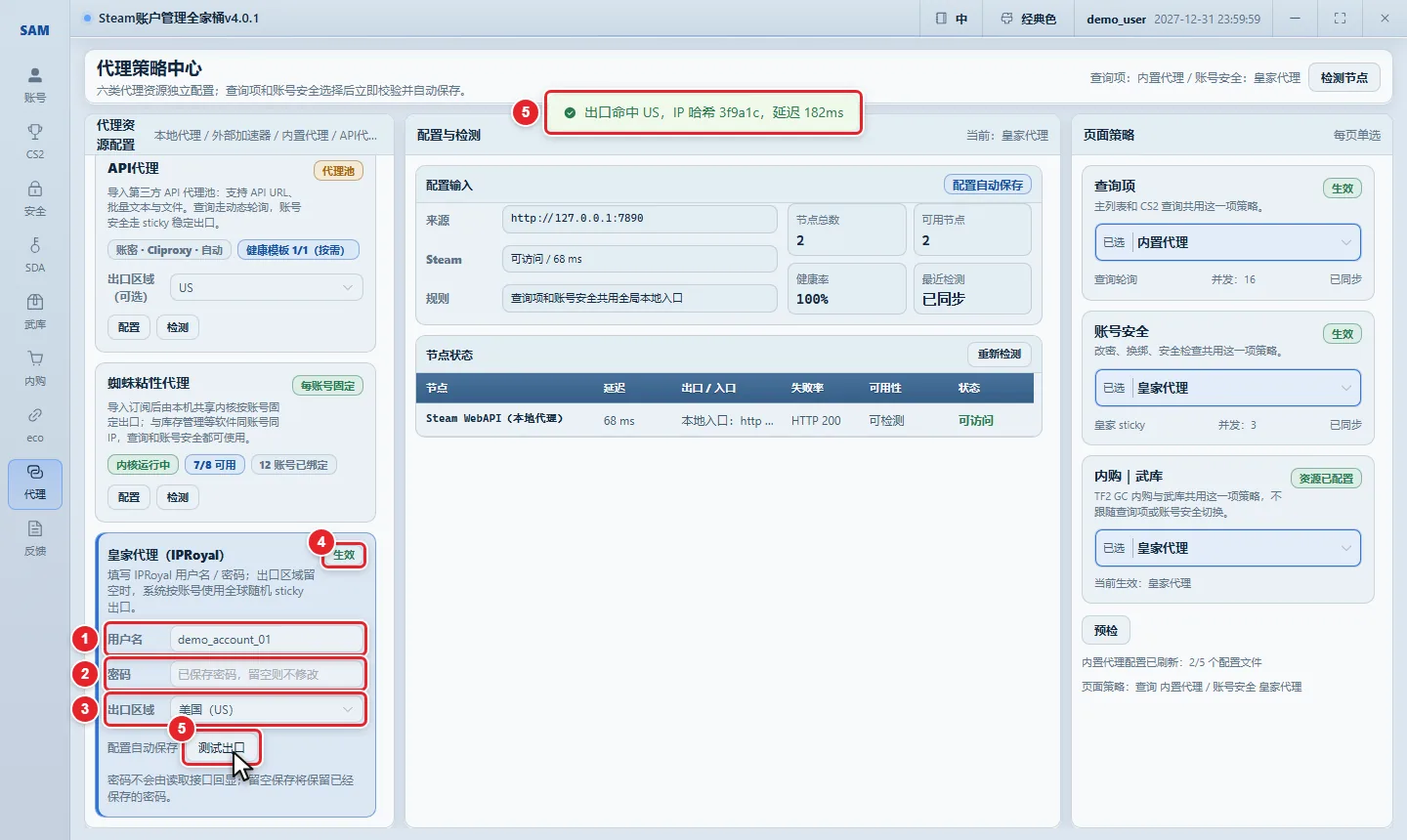Focus the 密码 input field
The image size is (1407, 840).
[x=267, y=674]
